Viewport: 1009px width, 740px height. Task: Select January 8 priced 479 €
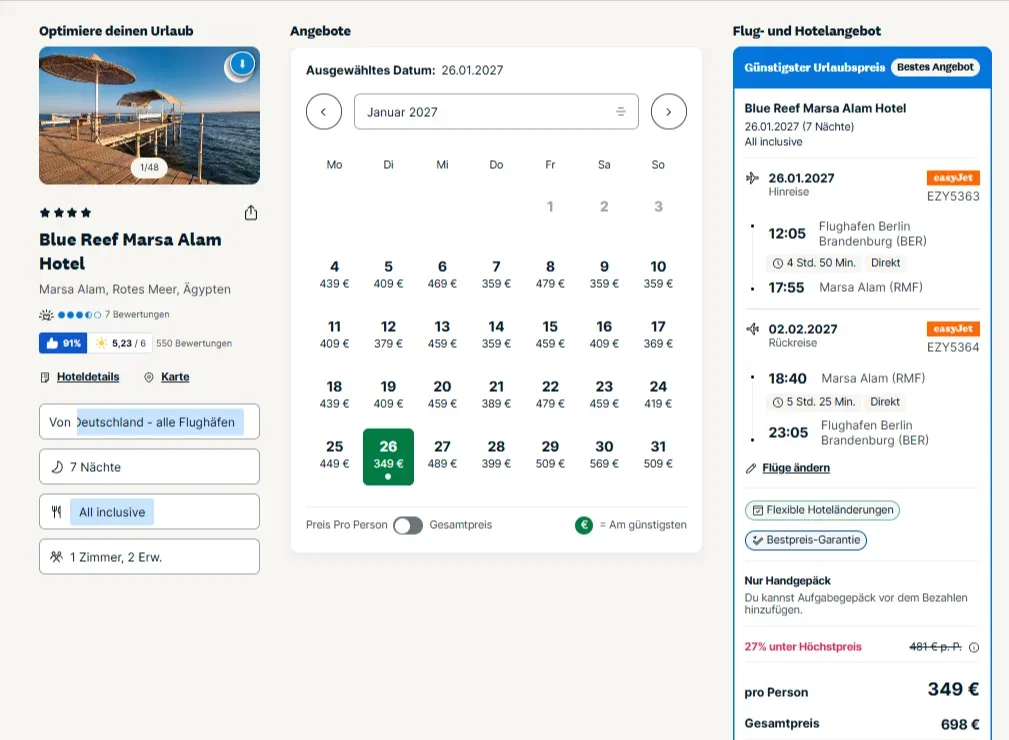point(550,275)
